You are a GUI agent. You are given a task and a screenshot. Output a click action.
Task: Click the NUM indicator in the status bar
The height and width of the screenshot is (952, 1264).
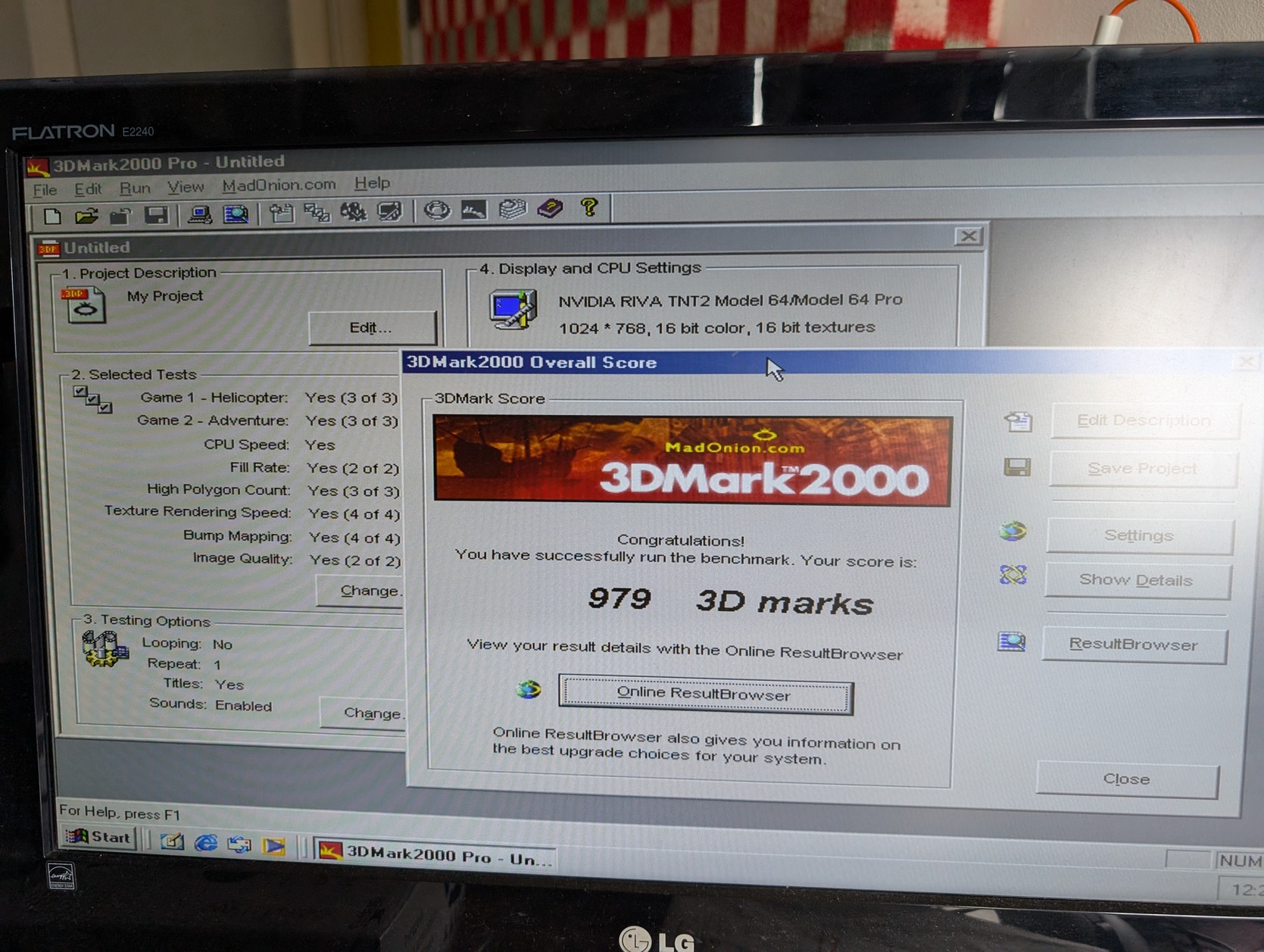pos(1239,861)
